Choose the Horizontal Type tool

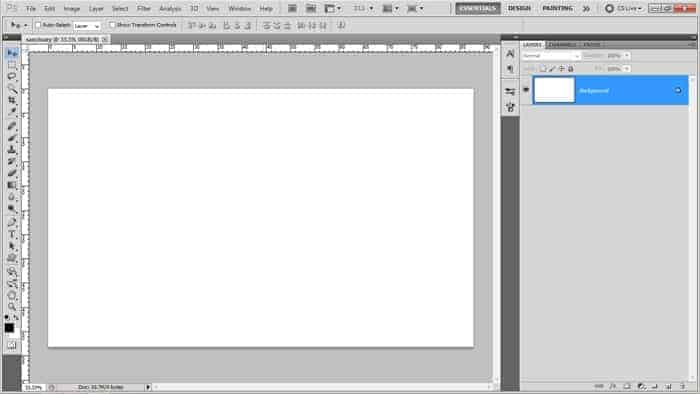pos(12,235)
